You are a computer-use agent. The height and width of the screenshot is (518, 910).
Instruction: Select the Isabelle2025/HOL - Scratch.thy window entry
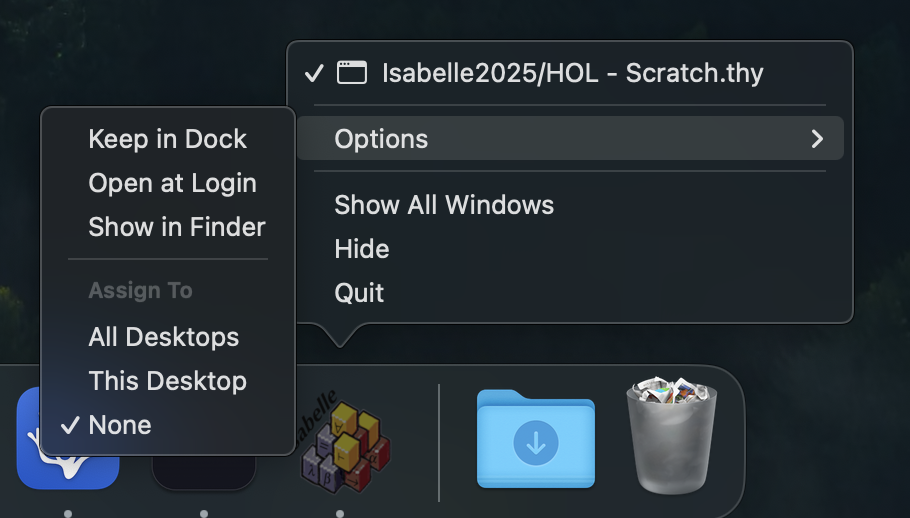[572, 73]
